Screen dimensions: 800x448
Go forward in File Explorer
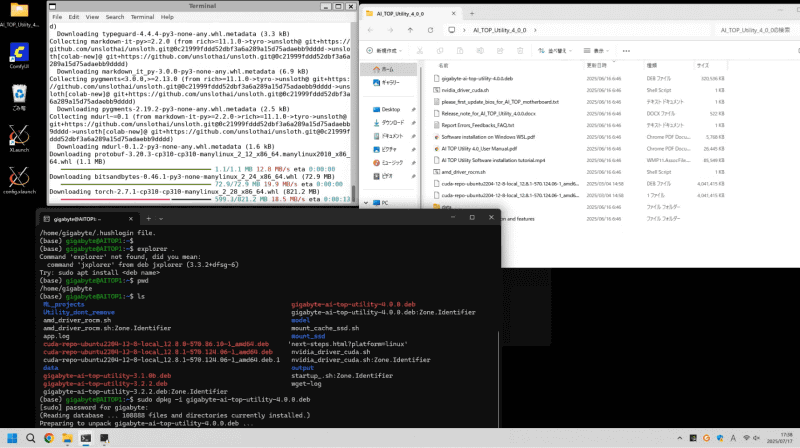pyautogui.click(x=390, y=30)
